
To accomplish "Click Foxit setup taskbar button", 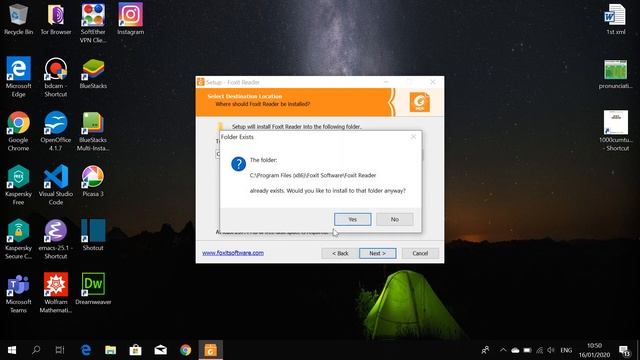I will pos(211,350).
